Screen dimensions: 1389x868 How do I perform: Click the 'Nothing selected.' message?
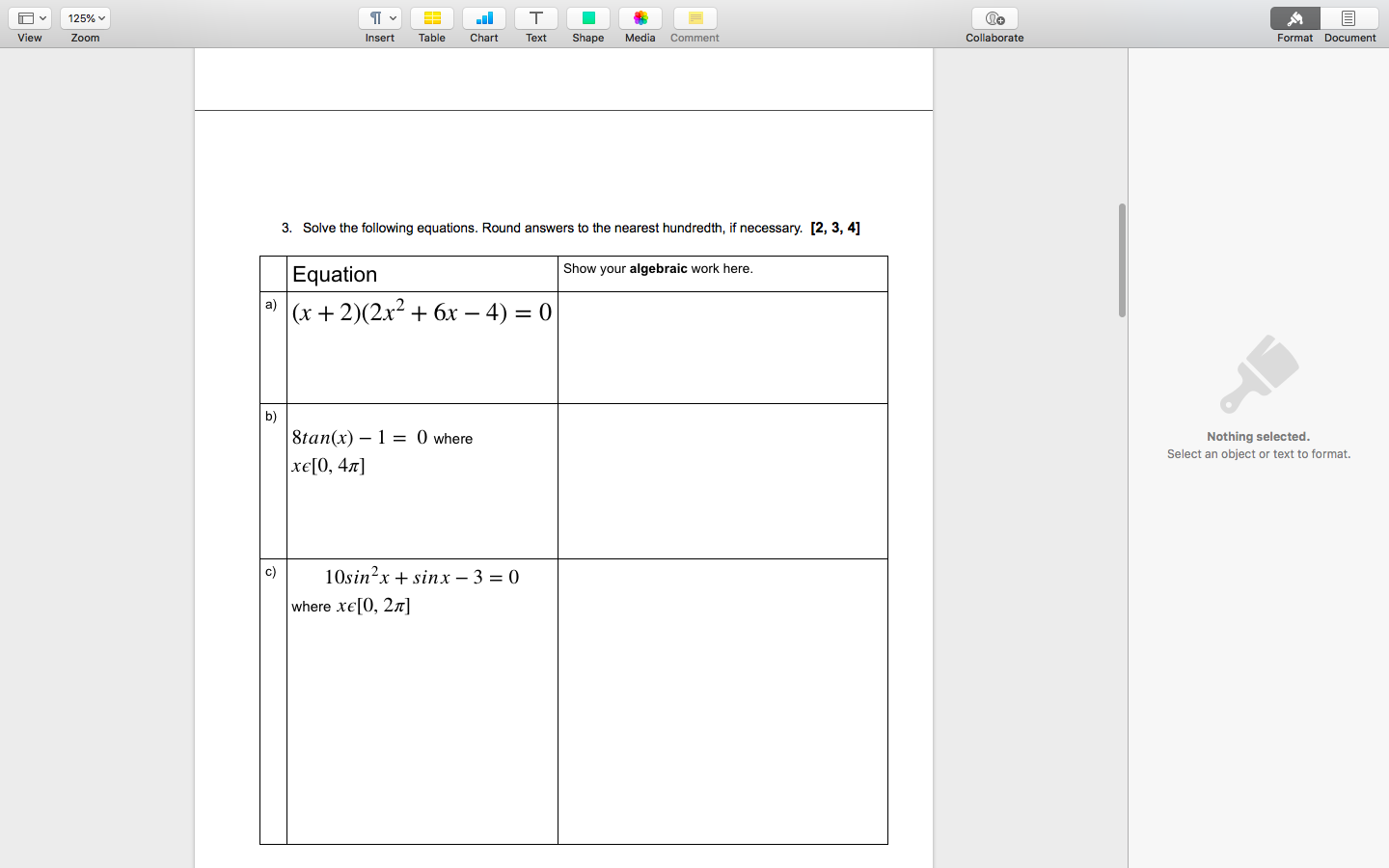pos(1258,437)
